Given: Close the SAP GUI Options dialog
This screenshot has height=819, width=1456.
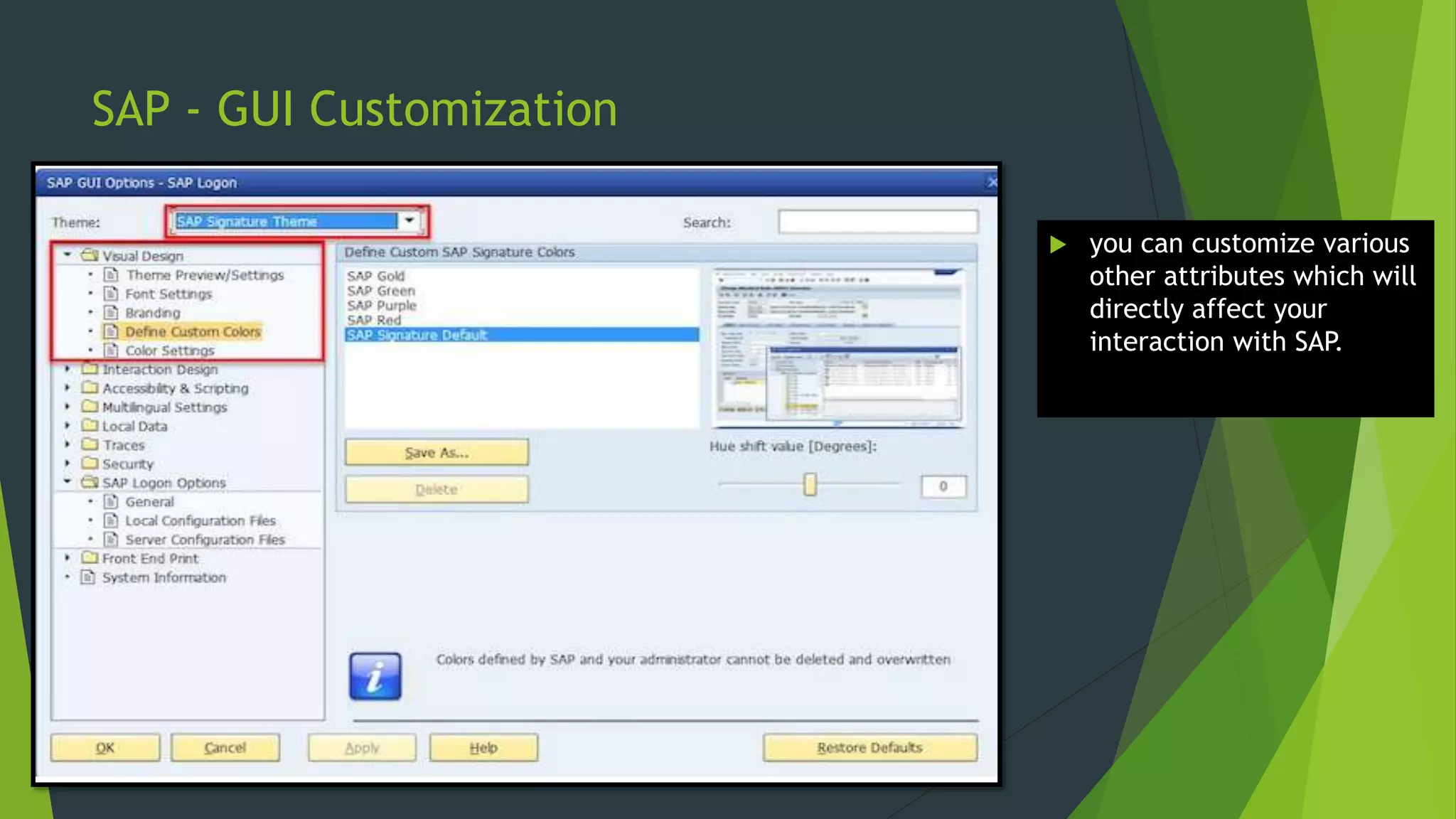Looking at the screenshot, I should click(992, 183).
